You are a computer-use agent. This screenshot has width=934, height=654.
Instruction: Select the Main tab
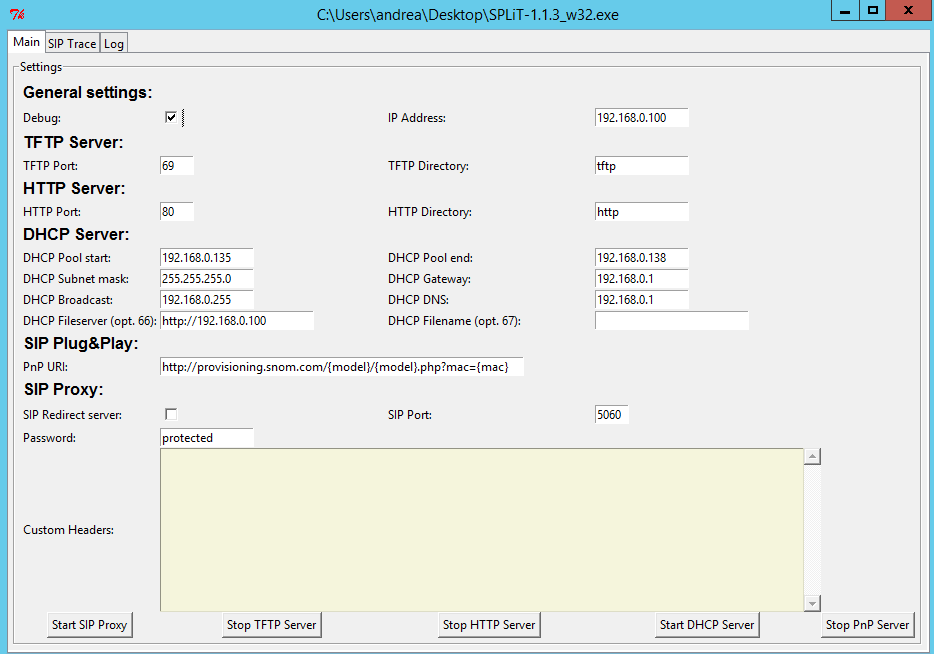point(27,42)
